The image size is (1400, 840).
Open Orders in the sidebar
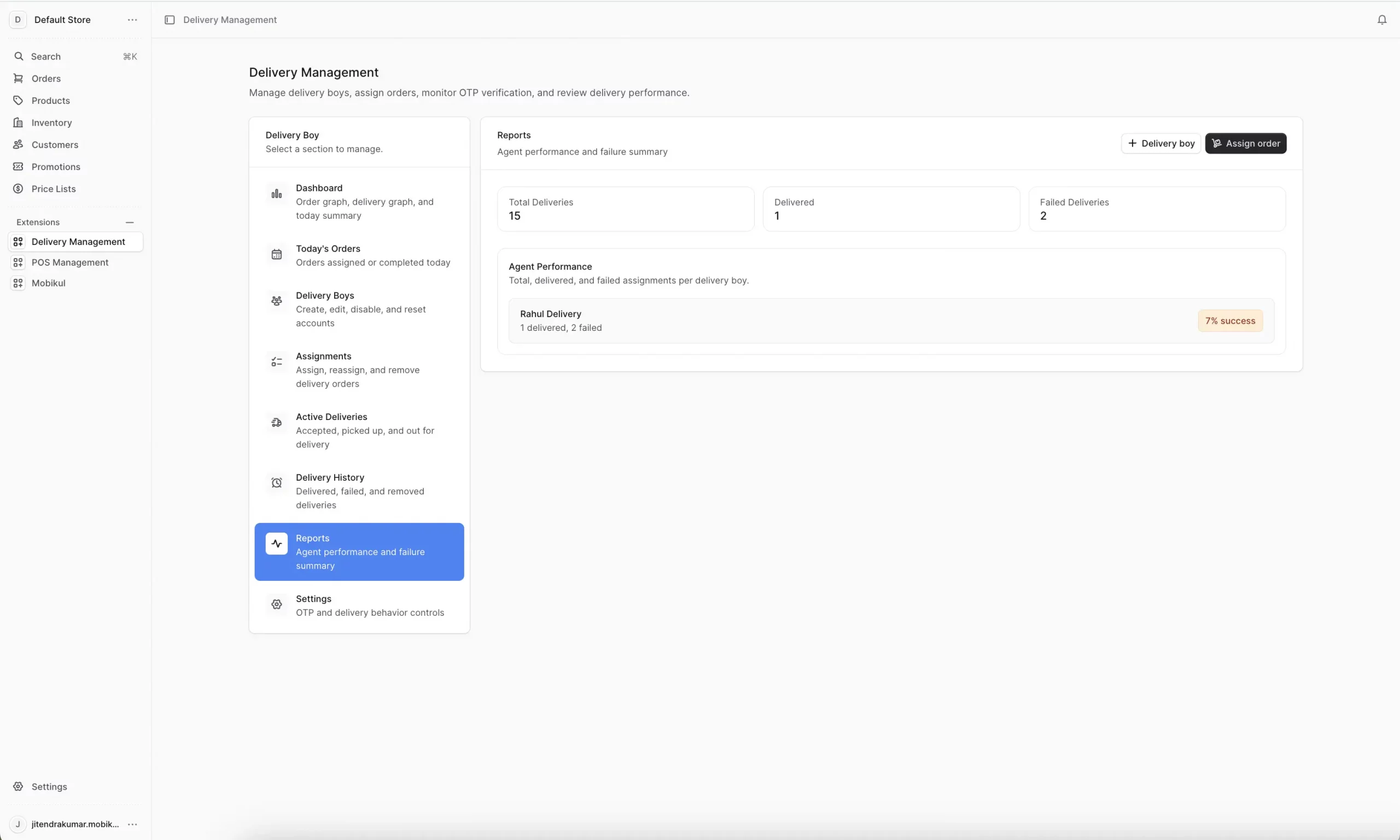coord(75,79)
